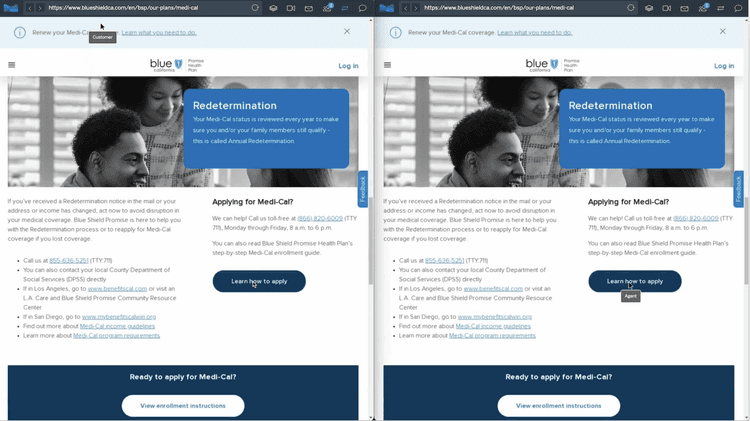Close the renewal notice banner in right pane

pyautogui.click(x=722, y=32)
